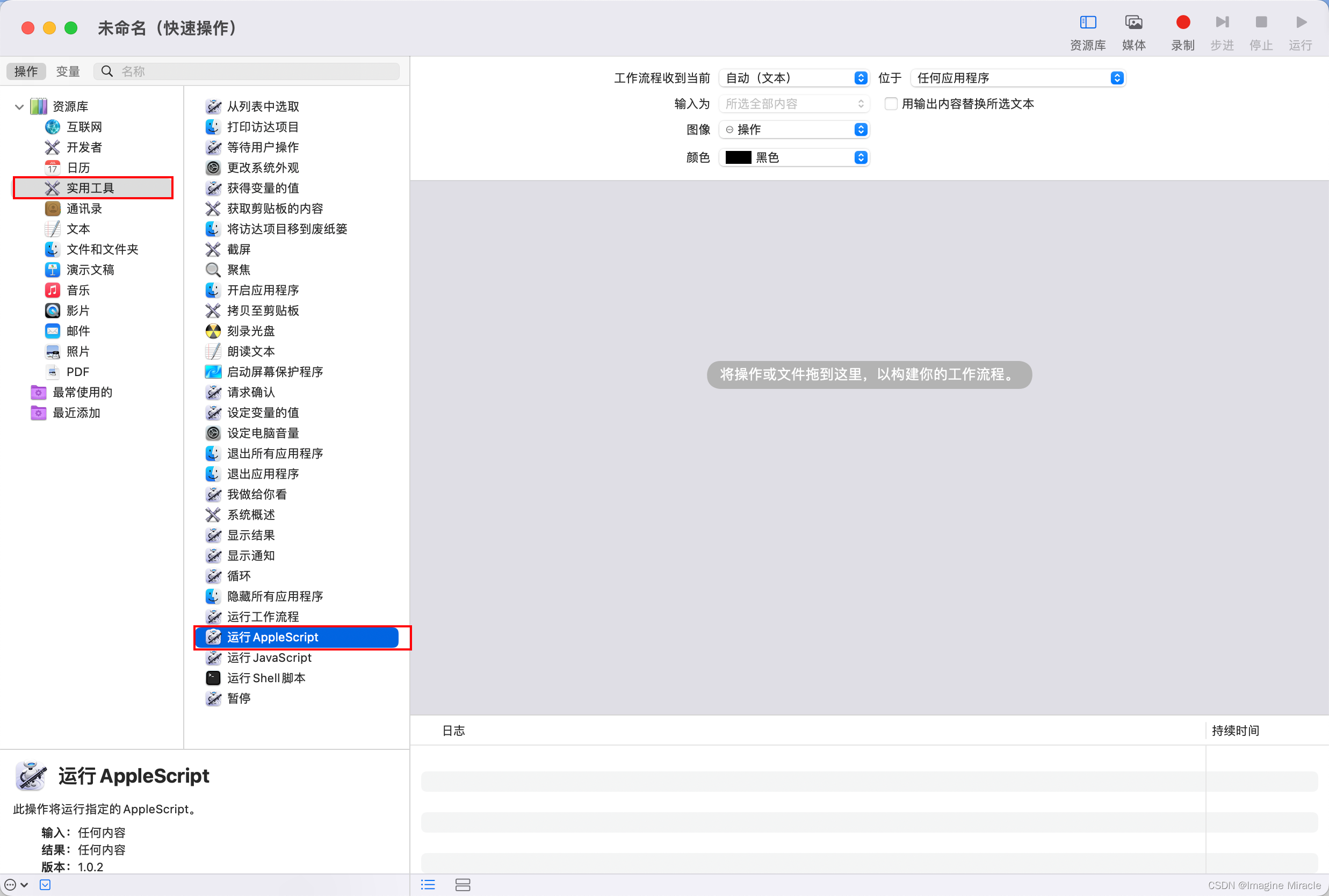Open the Media (媒体) browser icon
Image resolution: width=1329 pixels, height=896 pixels.
click(1133, 23)
